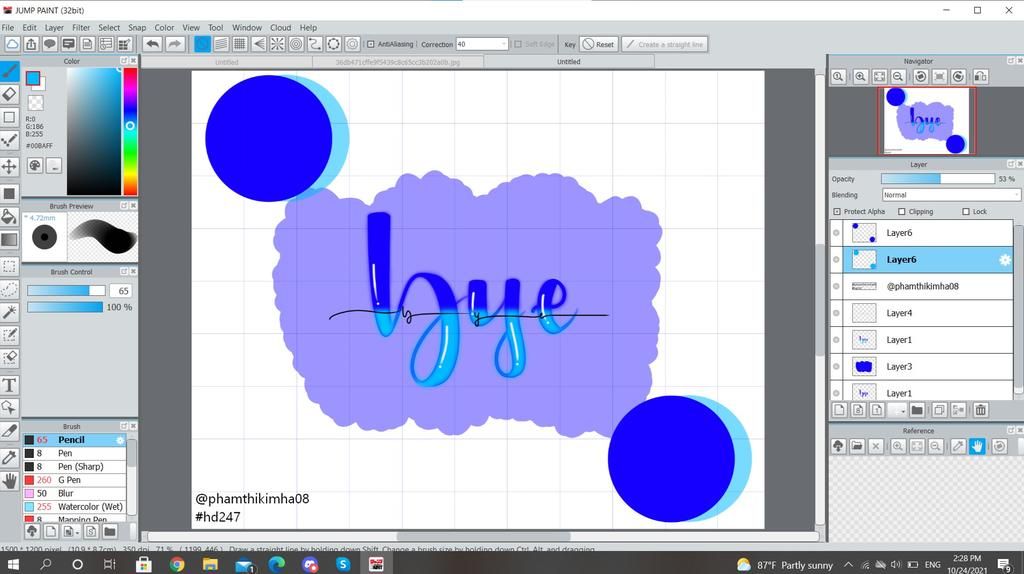Screen dimensions: 1024x574
Task: Delete layer with trash icon
Action: [x=980, y=410]
